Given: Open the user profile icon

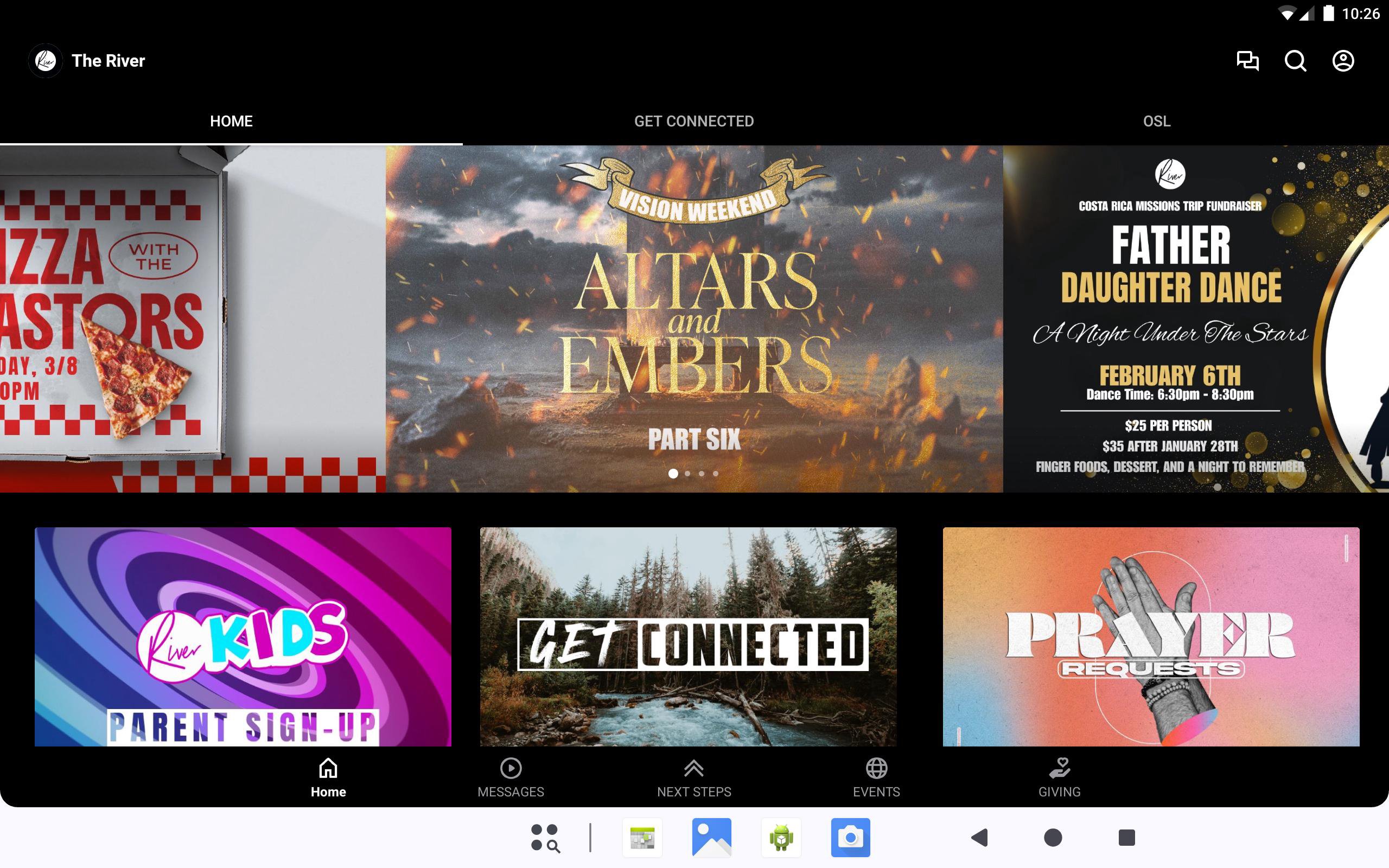Looking at the screenshot, I should point(1342,61).
